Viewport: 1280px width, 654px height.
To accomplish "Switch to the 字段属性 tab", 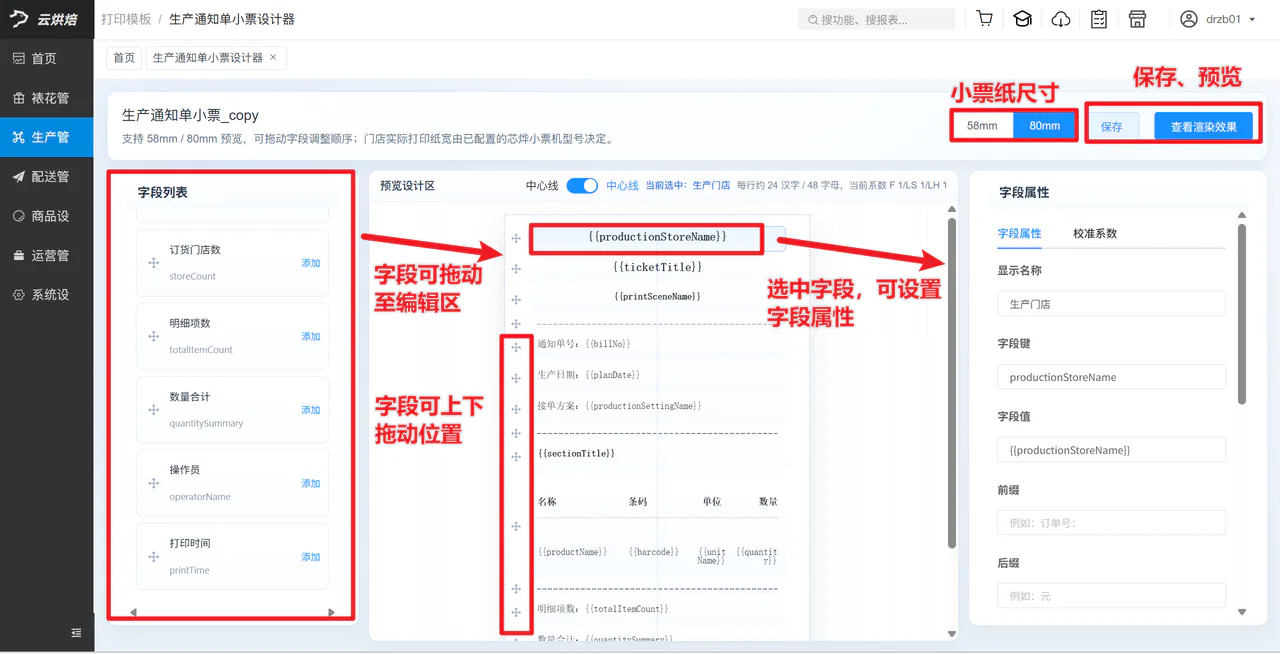I will tap(1019, 233).
